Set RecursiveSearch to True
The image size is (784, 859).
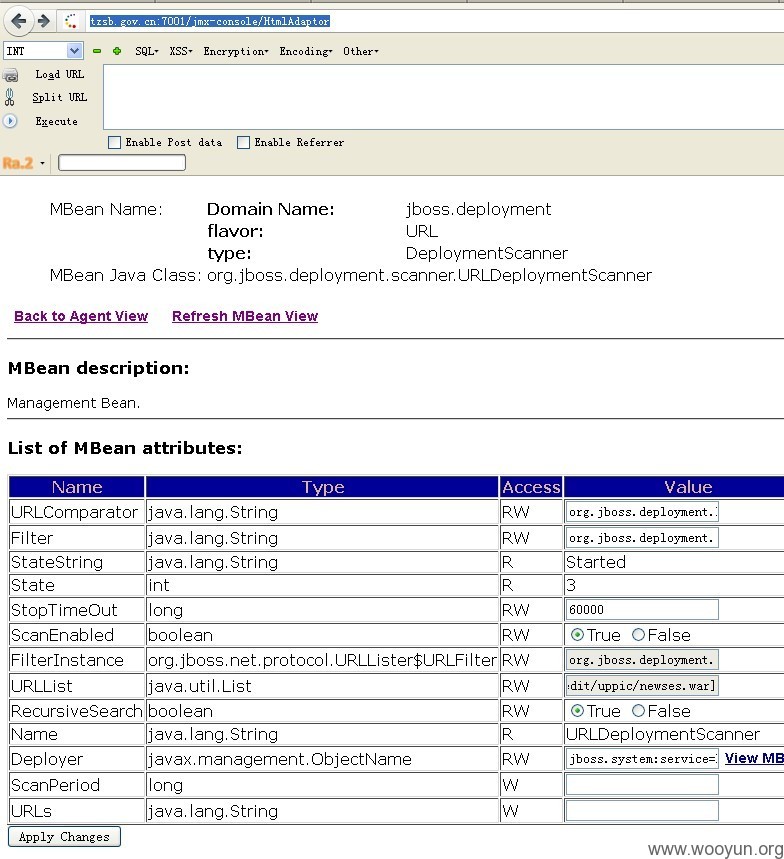[577, 711]
